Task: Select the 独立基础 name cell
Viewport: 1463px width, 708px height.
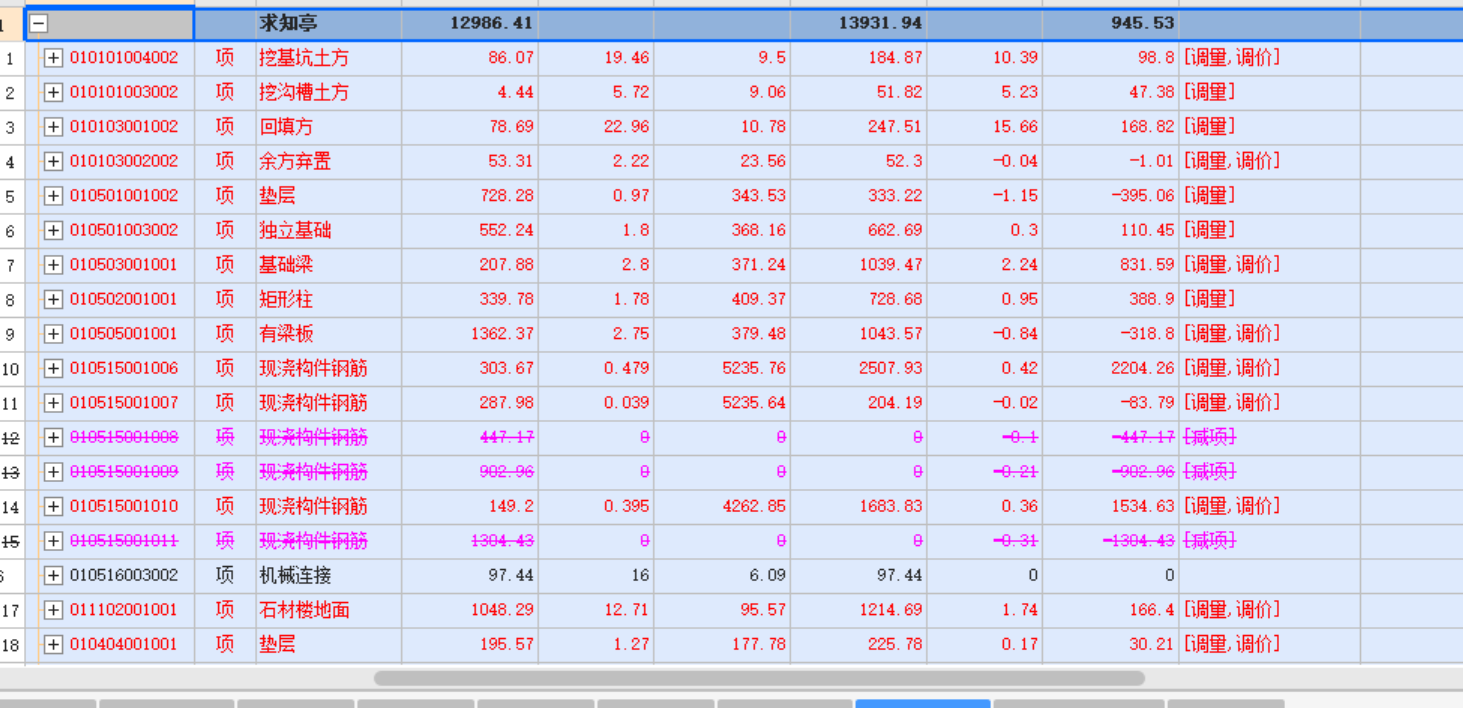Action: point(328,230)
